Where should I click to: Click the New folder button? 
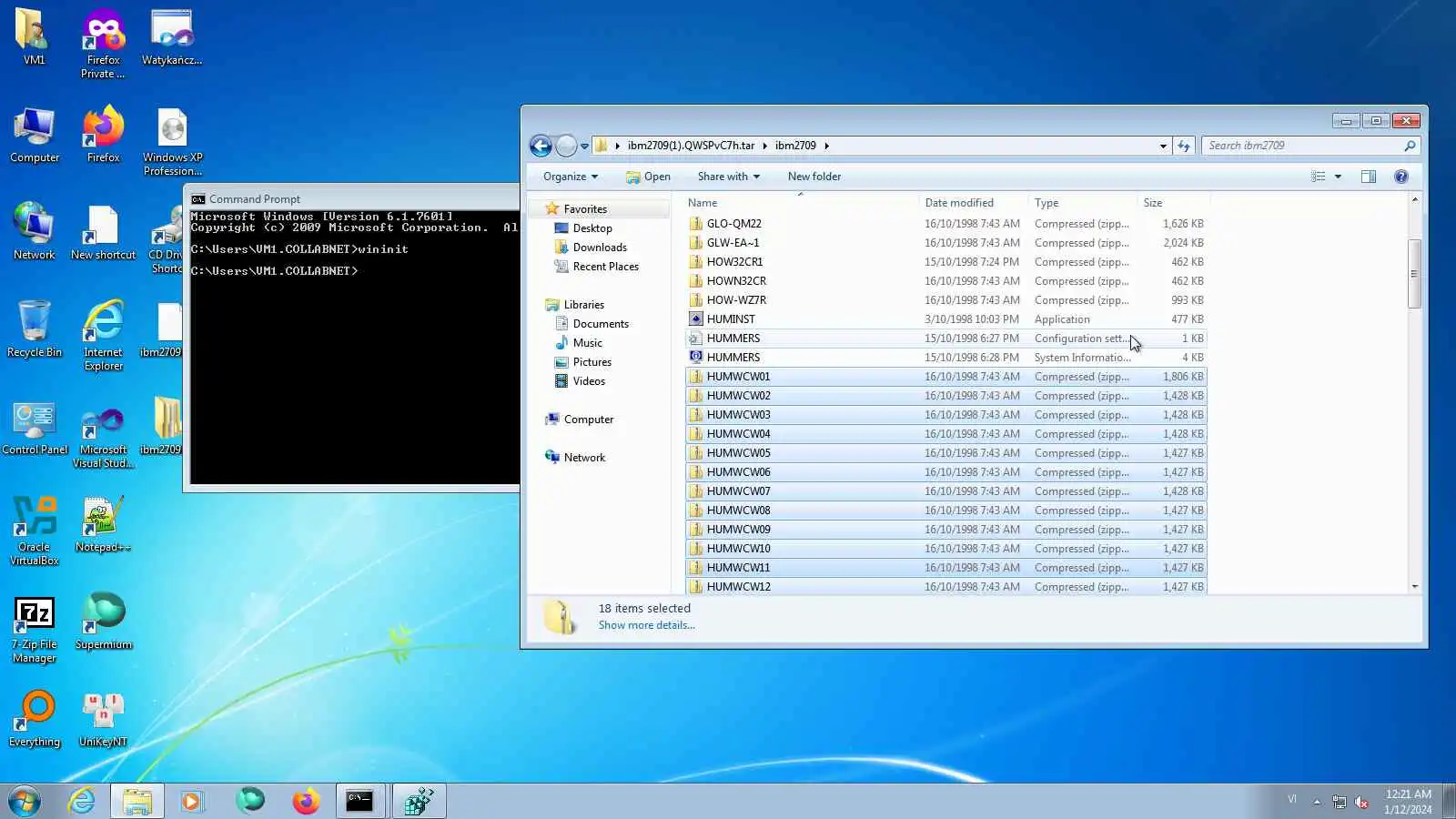[814, 177]
